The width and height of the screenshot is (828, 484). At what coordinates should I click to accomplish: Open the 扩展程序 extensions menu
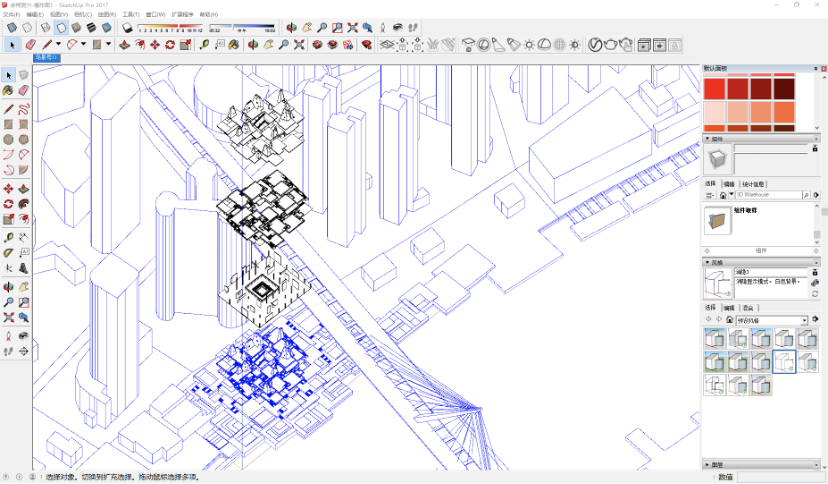coord(183,14)
